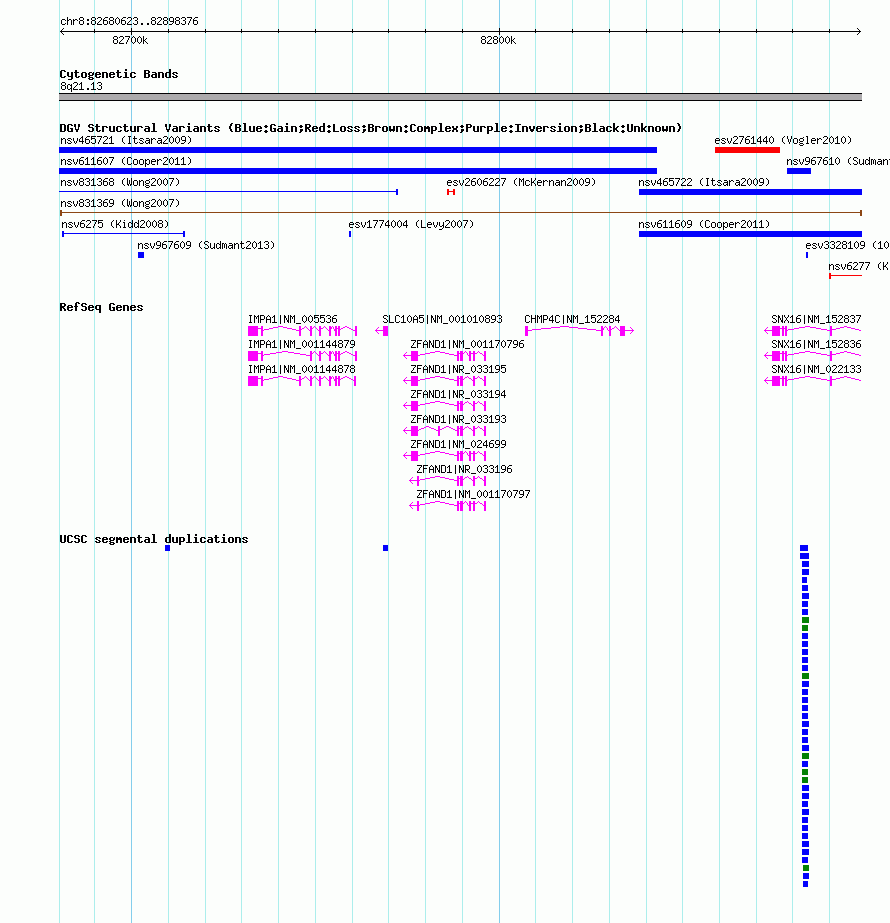The width and height of the screenshot is (890, 923).
Task: Open nsv6277 variant label
Action: (x=859, y=266)
